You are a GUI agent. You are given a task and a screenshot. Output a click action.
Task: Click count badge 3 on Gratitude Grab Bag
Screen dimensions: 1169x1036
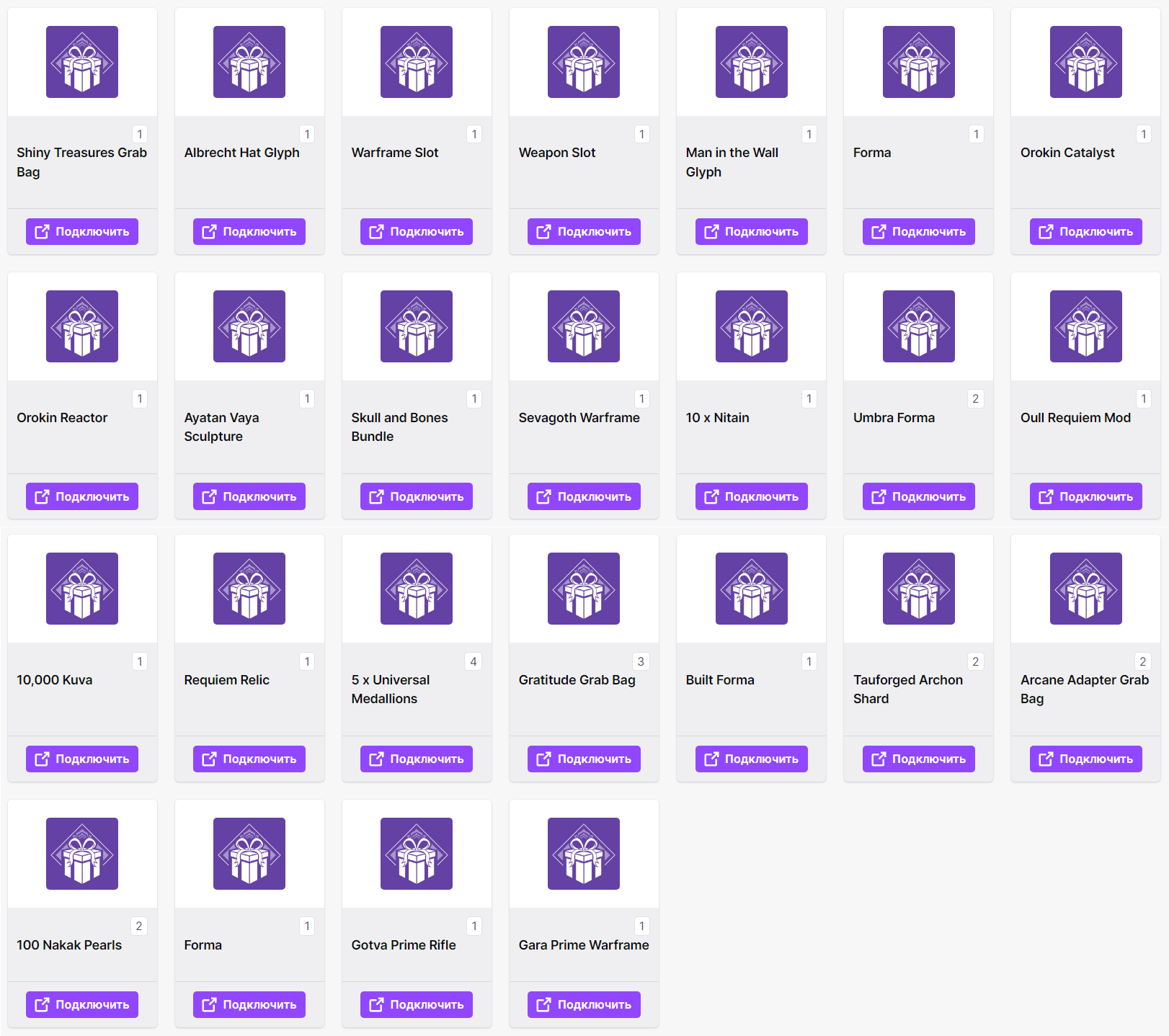(x=641, y=661)
